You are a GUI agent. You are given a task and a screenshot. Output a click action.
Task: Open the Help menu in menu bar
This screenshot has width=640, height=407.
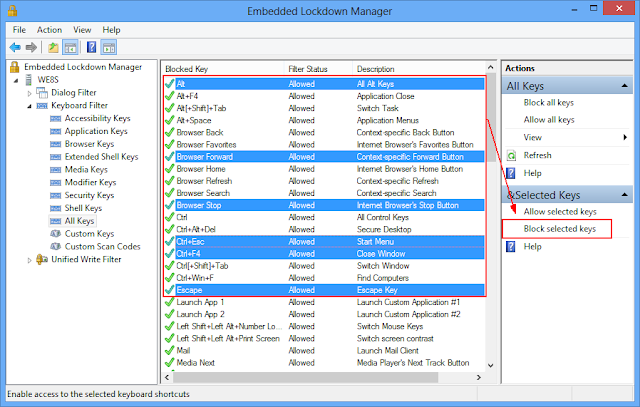click(x=111, y=30)
